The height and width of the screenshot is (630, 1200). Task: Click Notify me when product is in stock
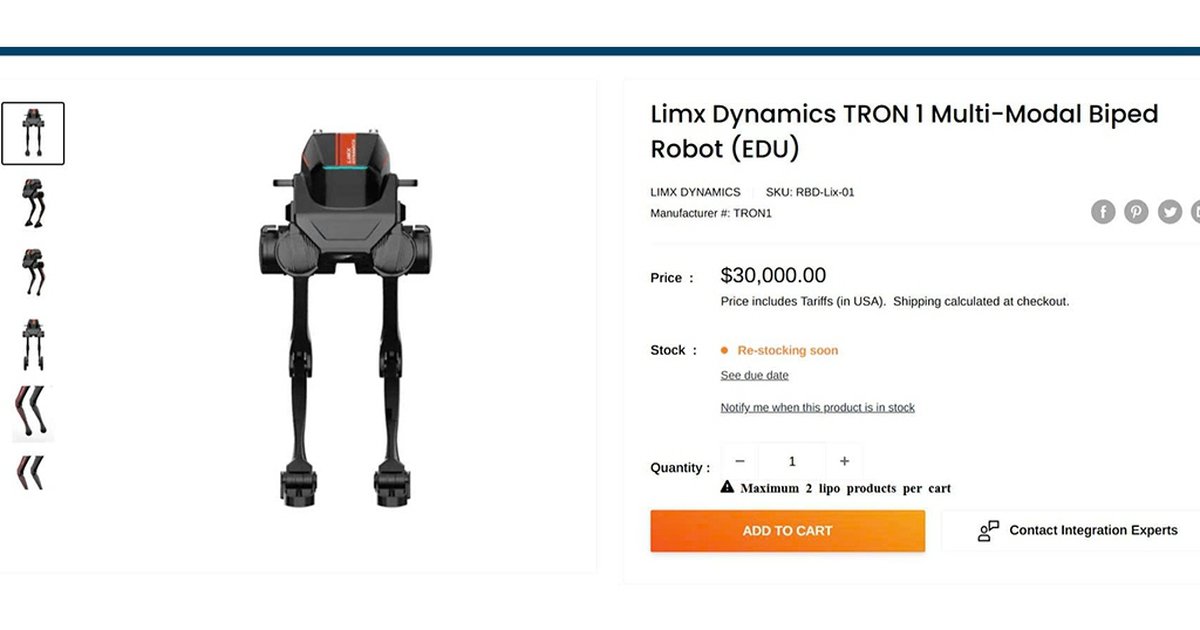[x=818, y=408]
